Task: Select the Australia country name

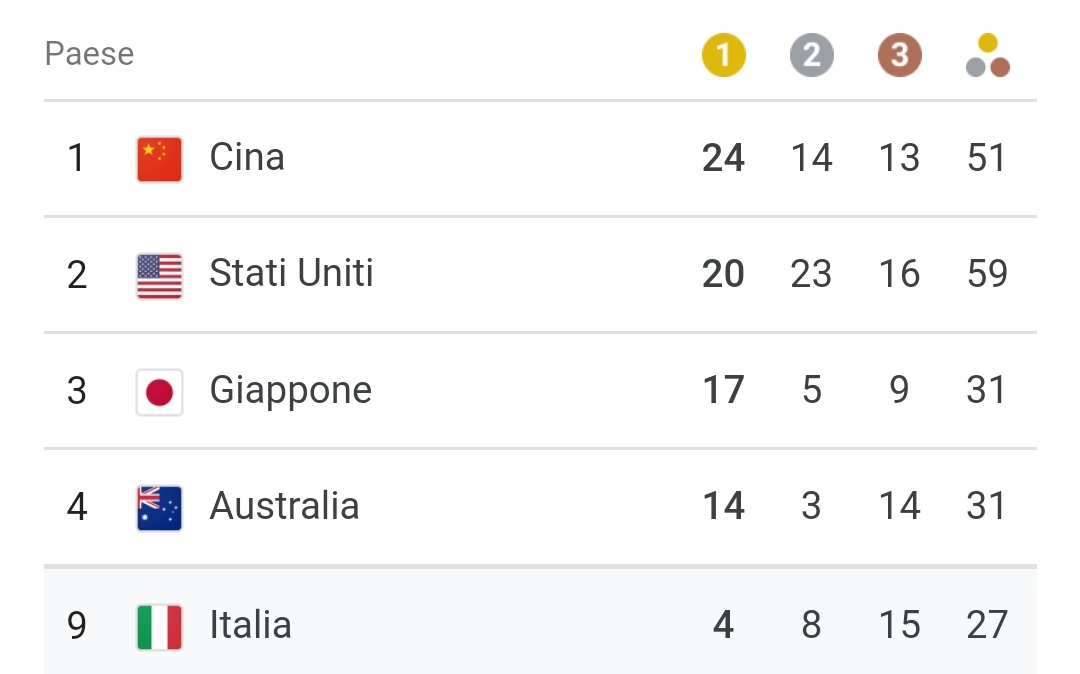Action: pyautogui.click(x=284, y=506)
